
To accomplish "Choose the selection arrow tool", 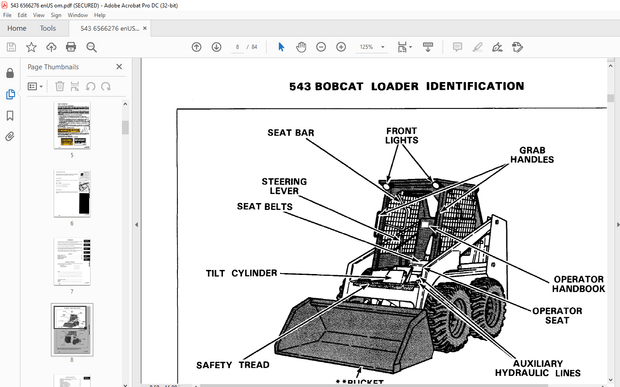I will [x=281, y=47].
